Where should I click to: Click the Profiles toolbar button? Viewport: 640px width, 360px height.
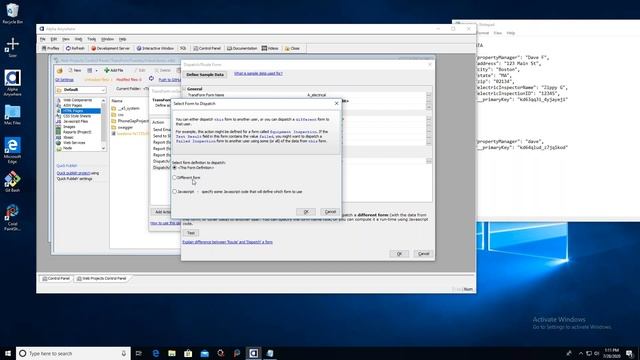click(51, 48)
